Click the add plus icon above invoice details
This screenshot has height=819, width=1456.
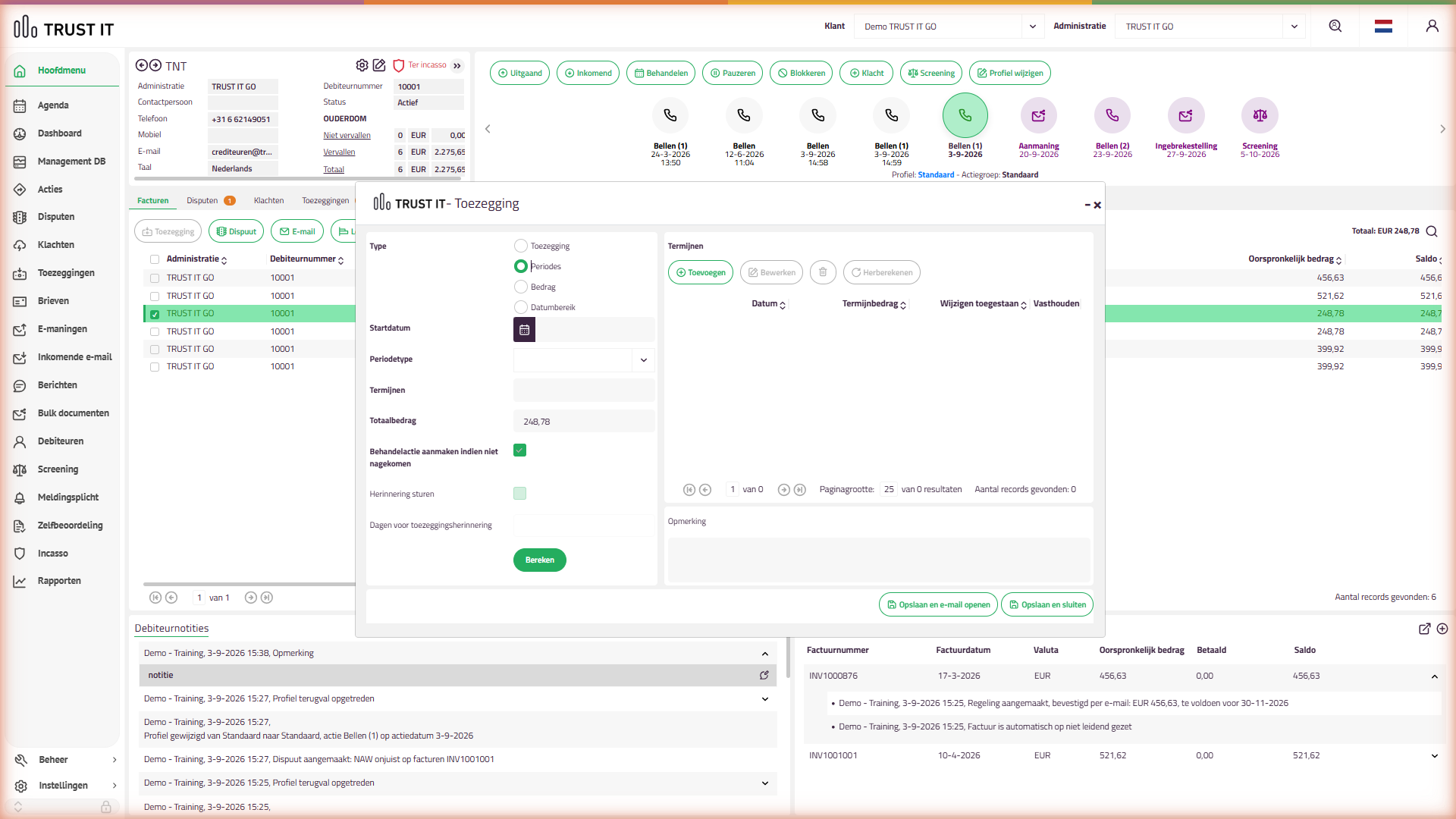pyautogui.click(x=1442, y=629)
